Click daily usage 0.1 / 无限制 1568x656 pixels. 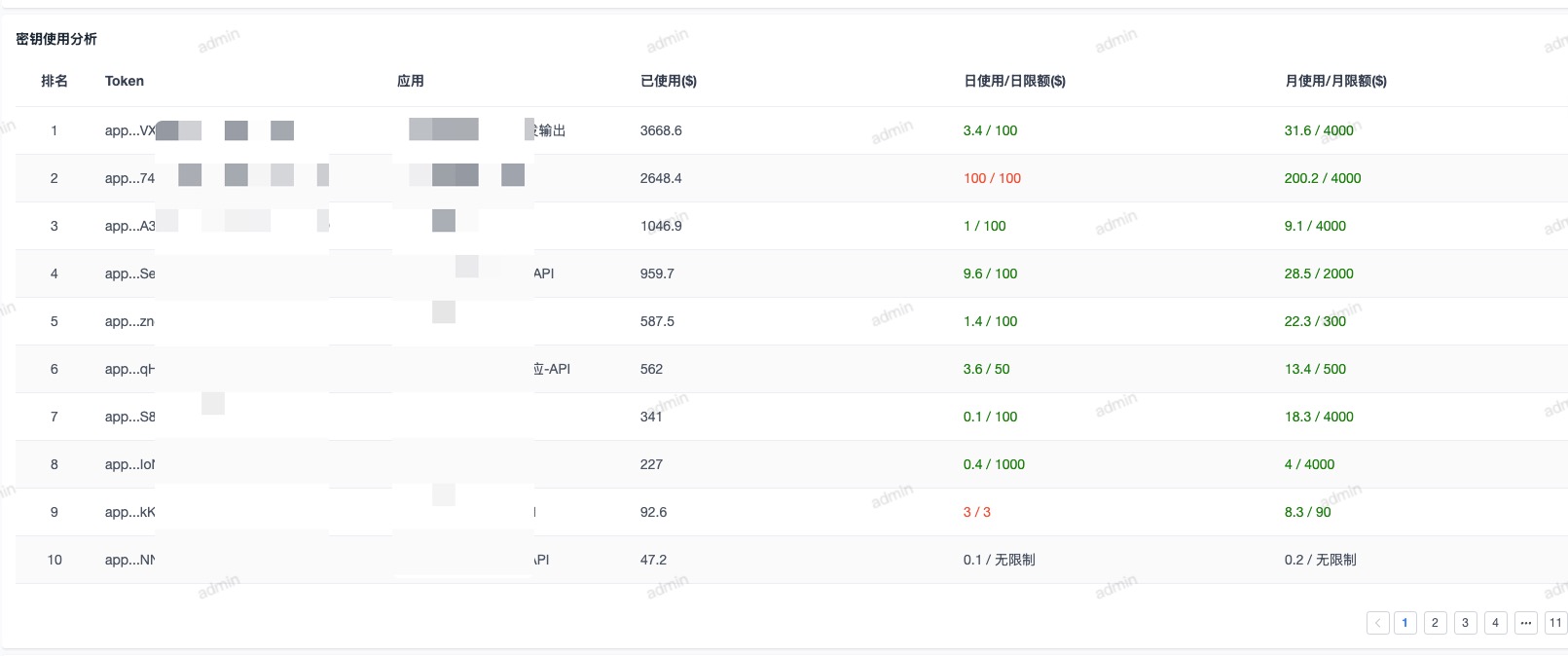tap(999, 560)
